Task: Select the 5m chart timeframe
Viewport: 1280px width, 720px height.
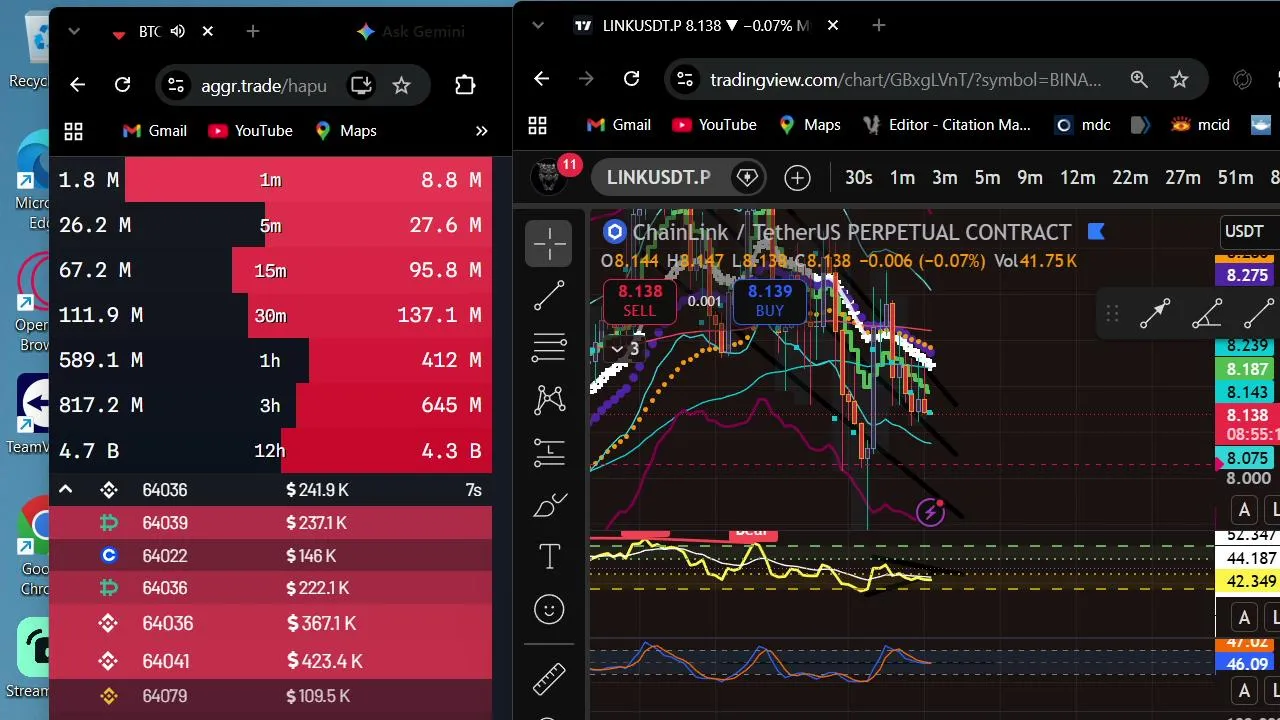Action: point(987,178)
